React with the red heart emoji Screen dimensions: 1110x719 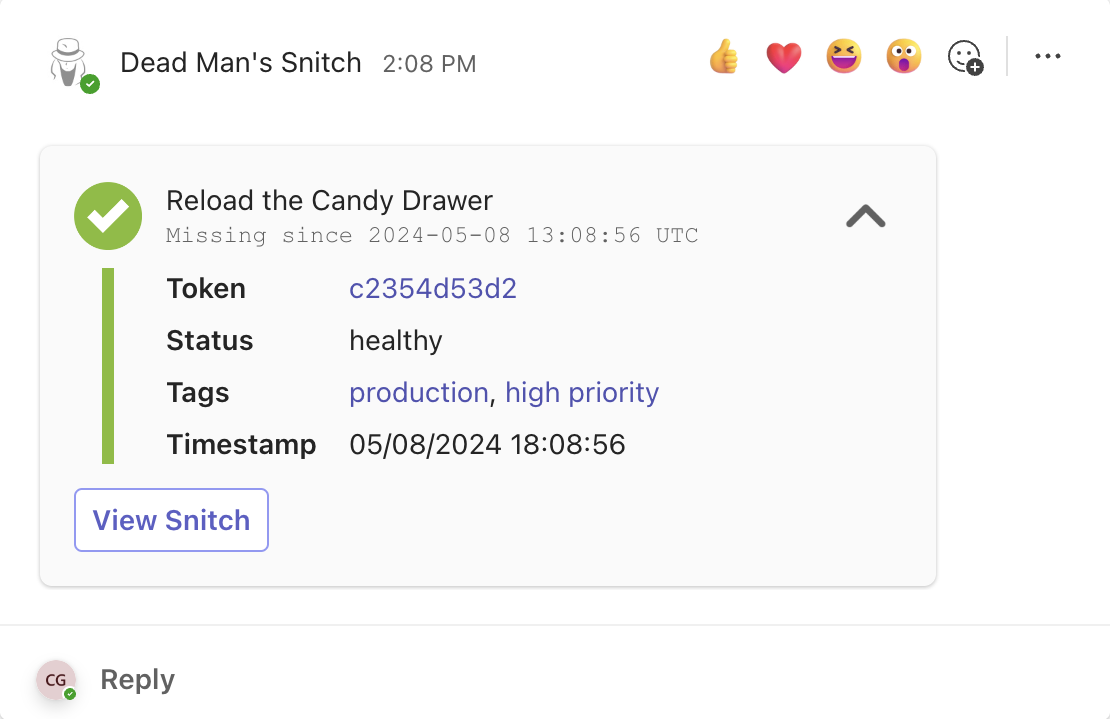(784, 57)
